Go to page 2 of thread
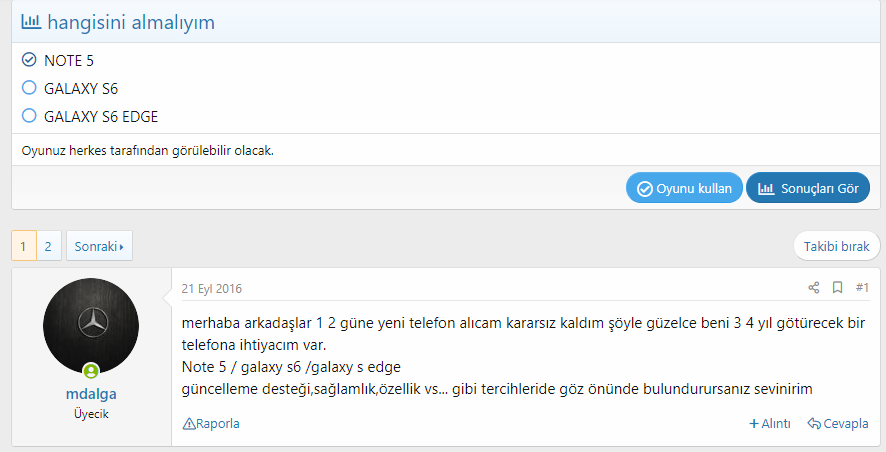Image resolution: width=886 pixels, height=452 pixels. point(49,246)
